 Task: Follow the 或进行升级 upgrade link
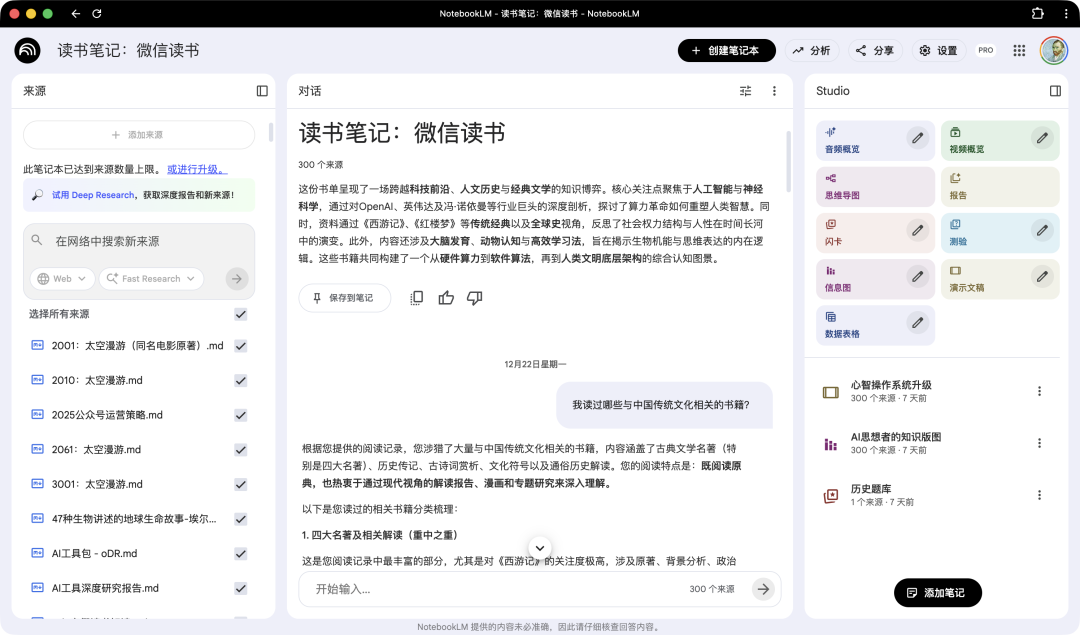point(197,169)
